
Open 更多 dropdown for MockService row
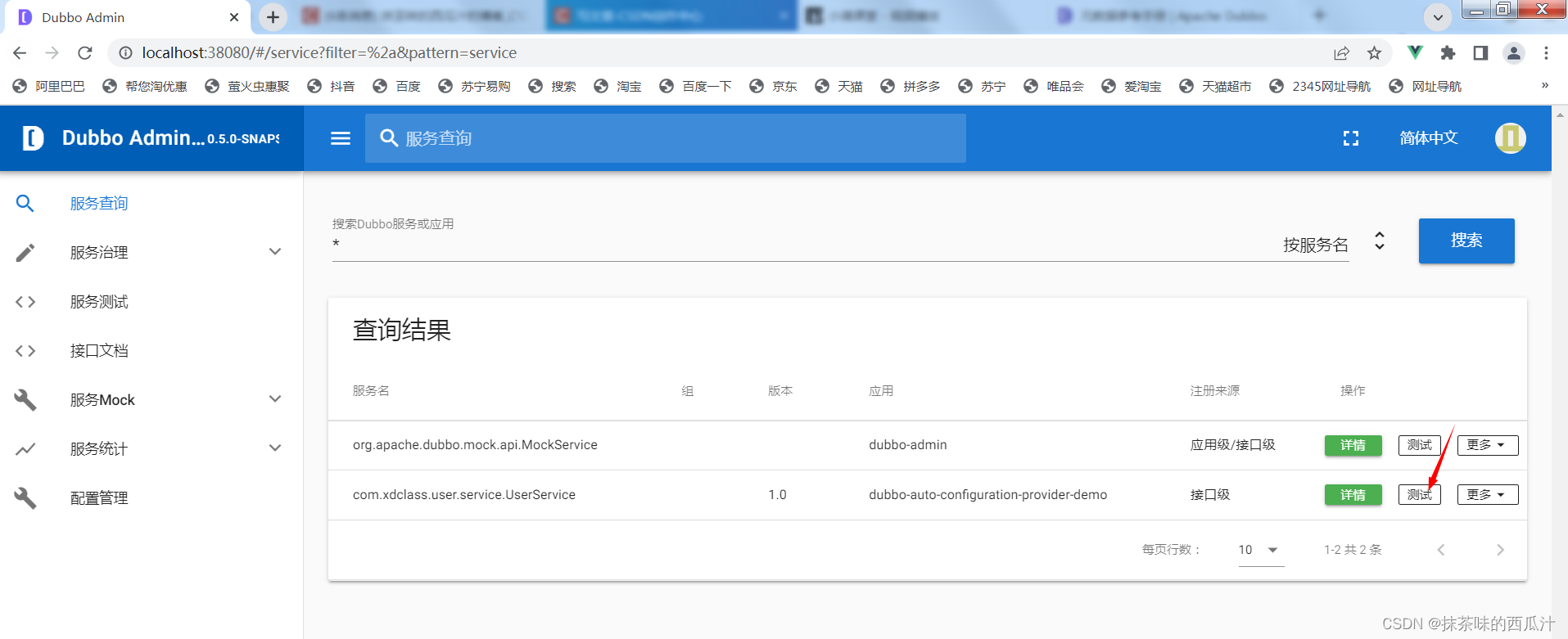coord(1487,445)
